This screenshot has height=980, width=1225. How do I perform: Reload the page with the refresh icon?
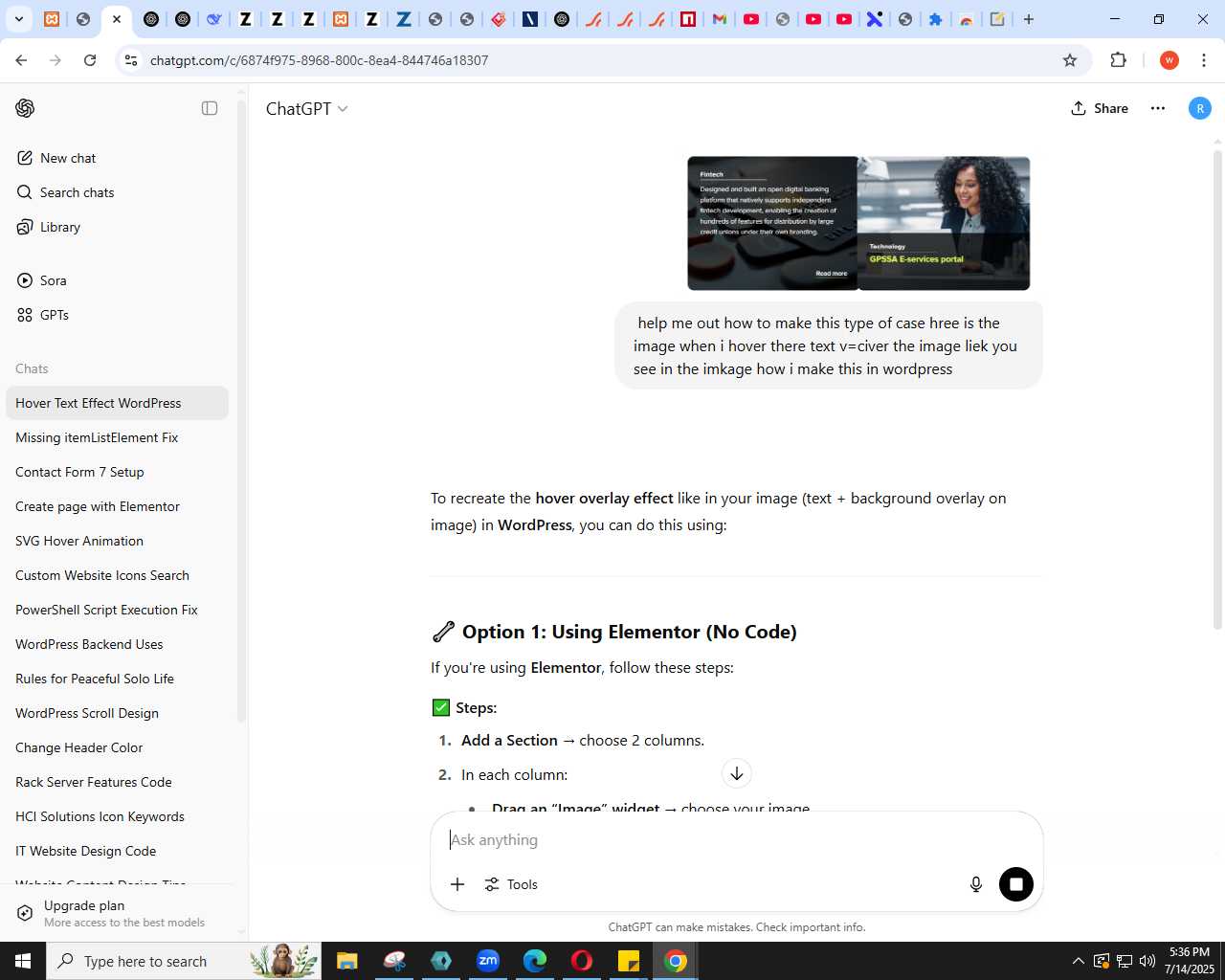click(90, 60)
